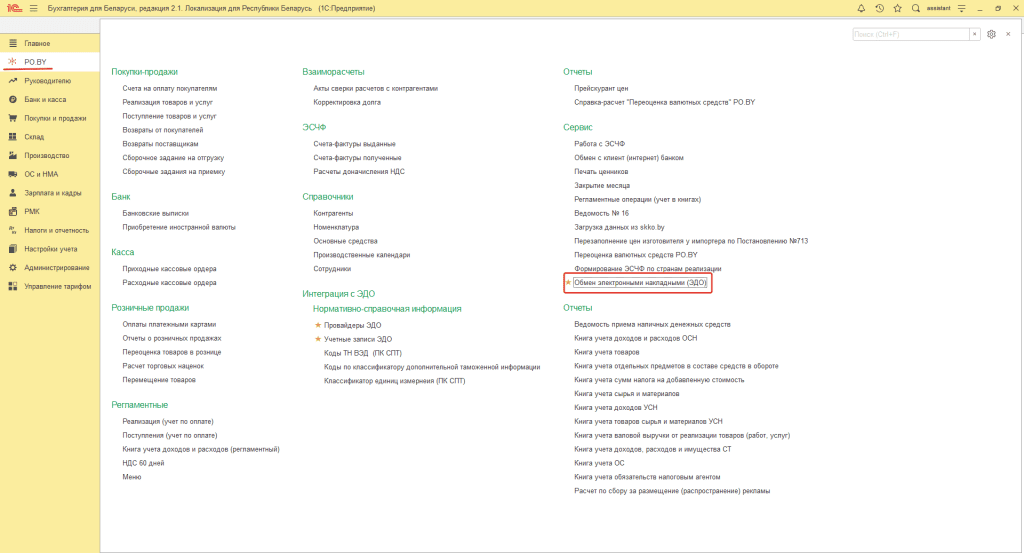Open Отчеты о розничных продажах
The width and height of the screenshot is (1024, 553).
[172, 338]
